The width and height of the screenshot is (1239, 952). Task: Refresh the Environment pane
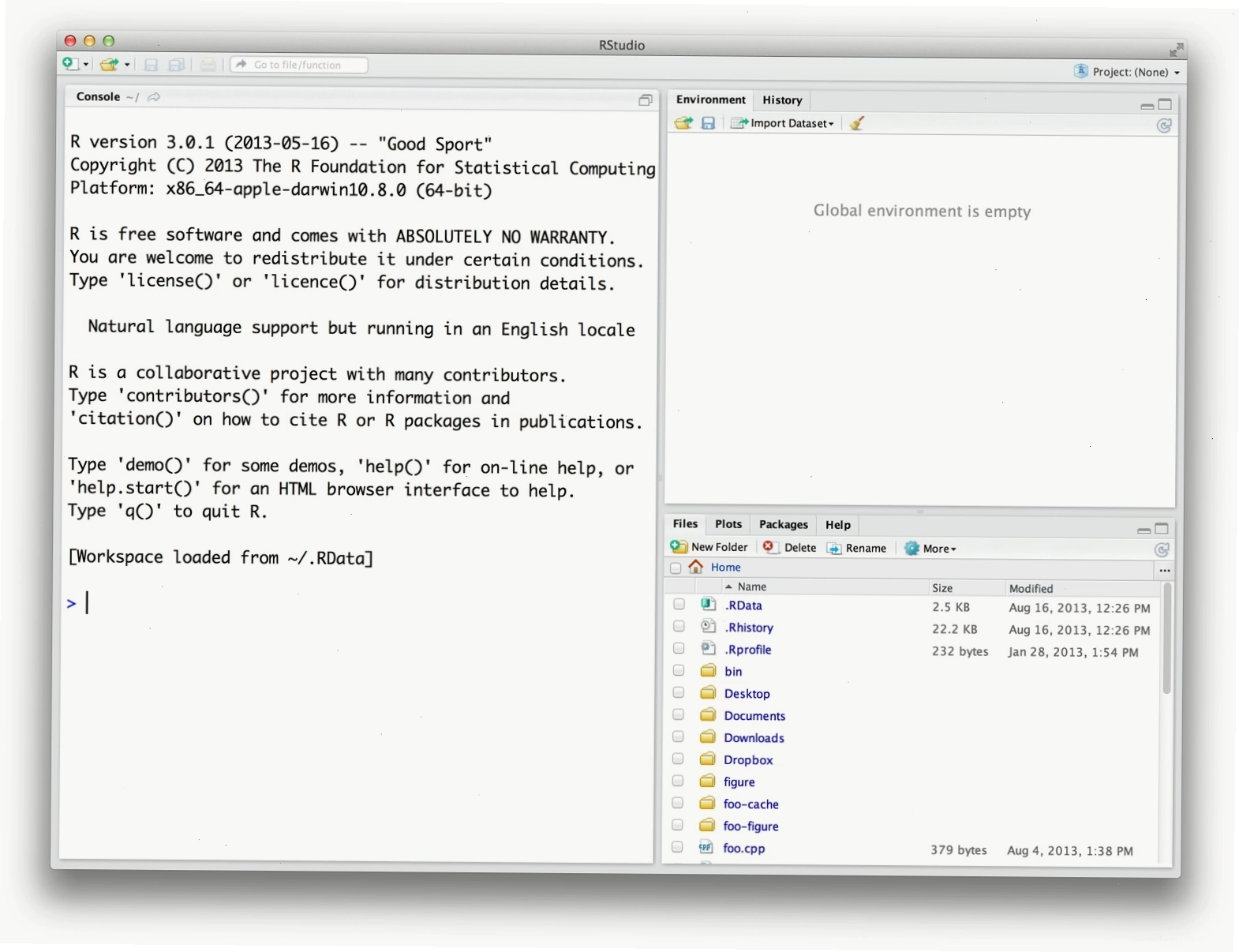click(x=1163, y=126)
